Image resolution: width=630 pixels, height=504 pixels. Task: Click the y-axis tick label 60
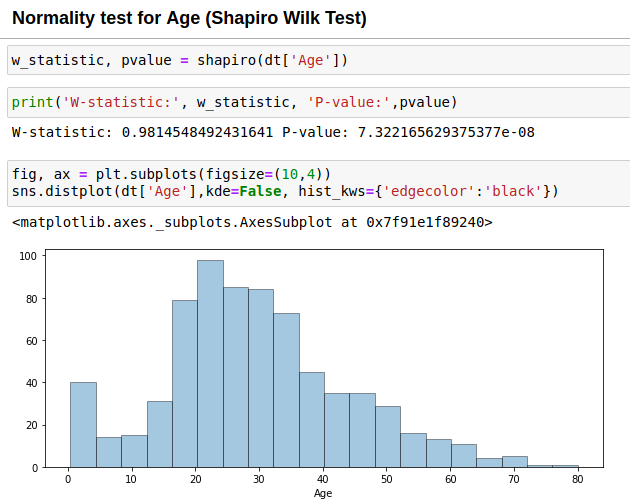pos(31,341)
